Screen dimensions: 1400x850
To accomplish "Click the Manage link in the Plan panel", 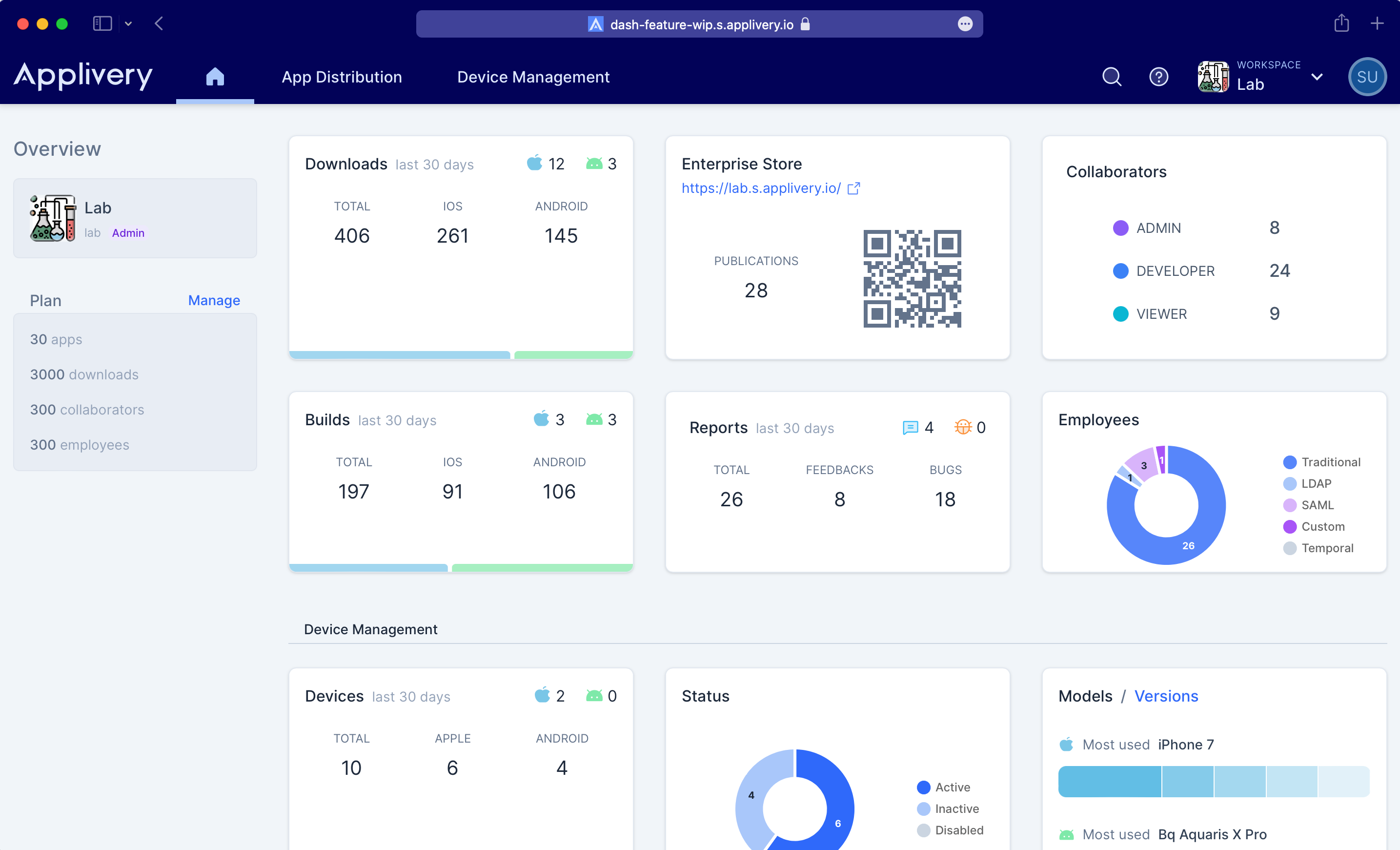I will pos(213,300).
